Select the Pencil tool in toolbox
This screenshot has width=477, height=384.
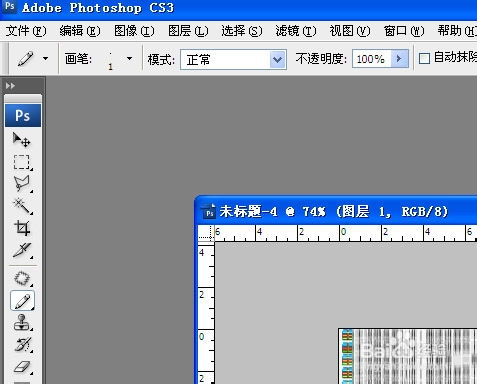pyautogui.click(x=22, y=301)
